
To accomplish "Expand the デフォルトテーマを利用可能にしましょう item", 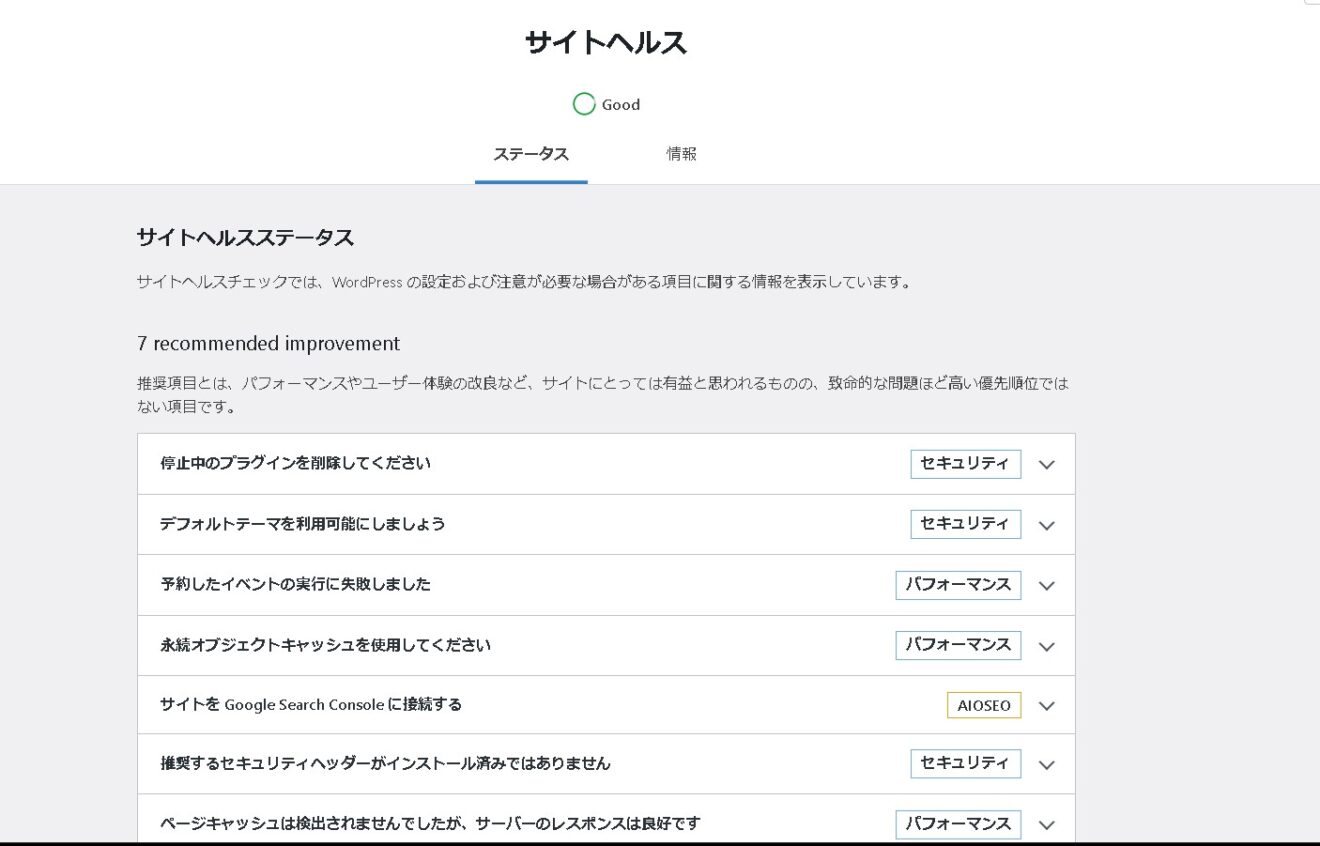I will (x=1046, y=524).
